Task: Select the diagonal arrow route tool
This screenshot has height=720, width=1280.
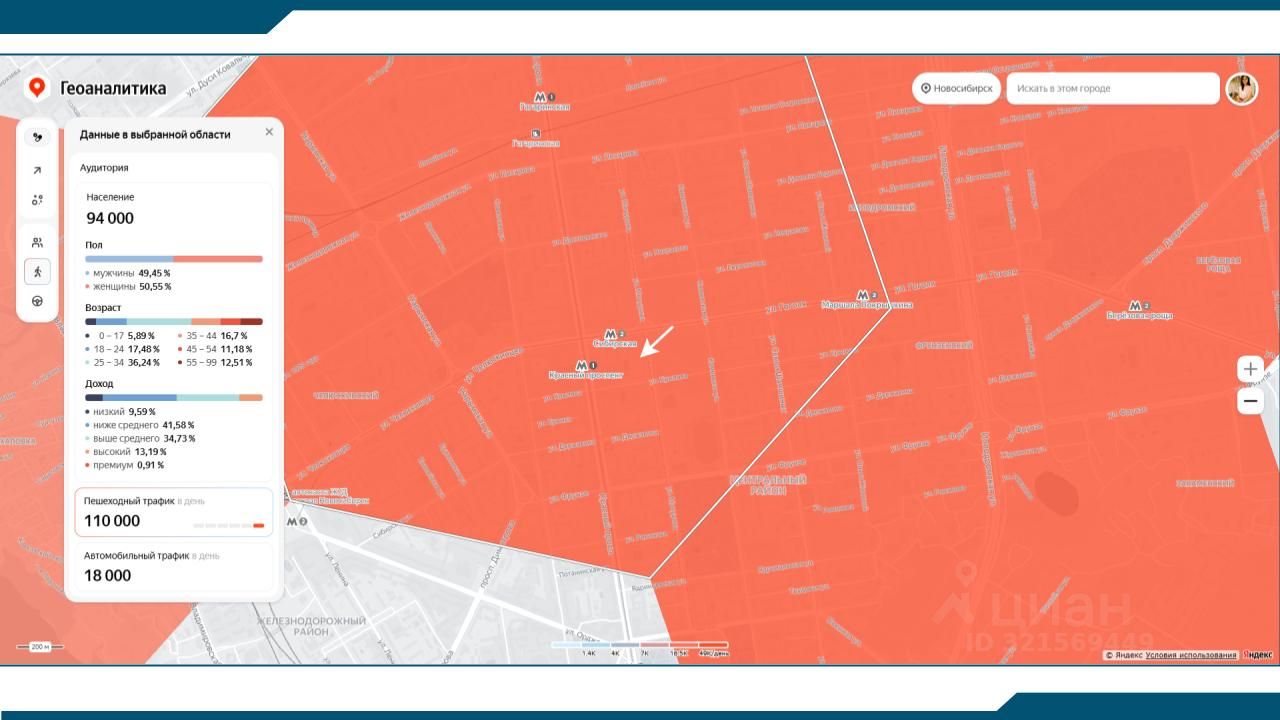Action: tap(37, 170)
